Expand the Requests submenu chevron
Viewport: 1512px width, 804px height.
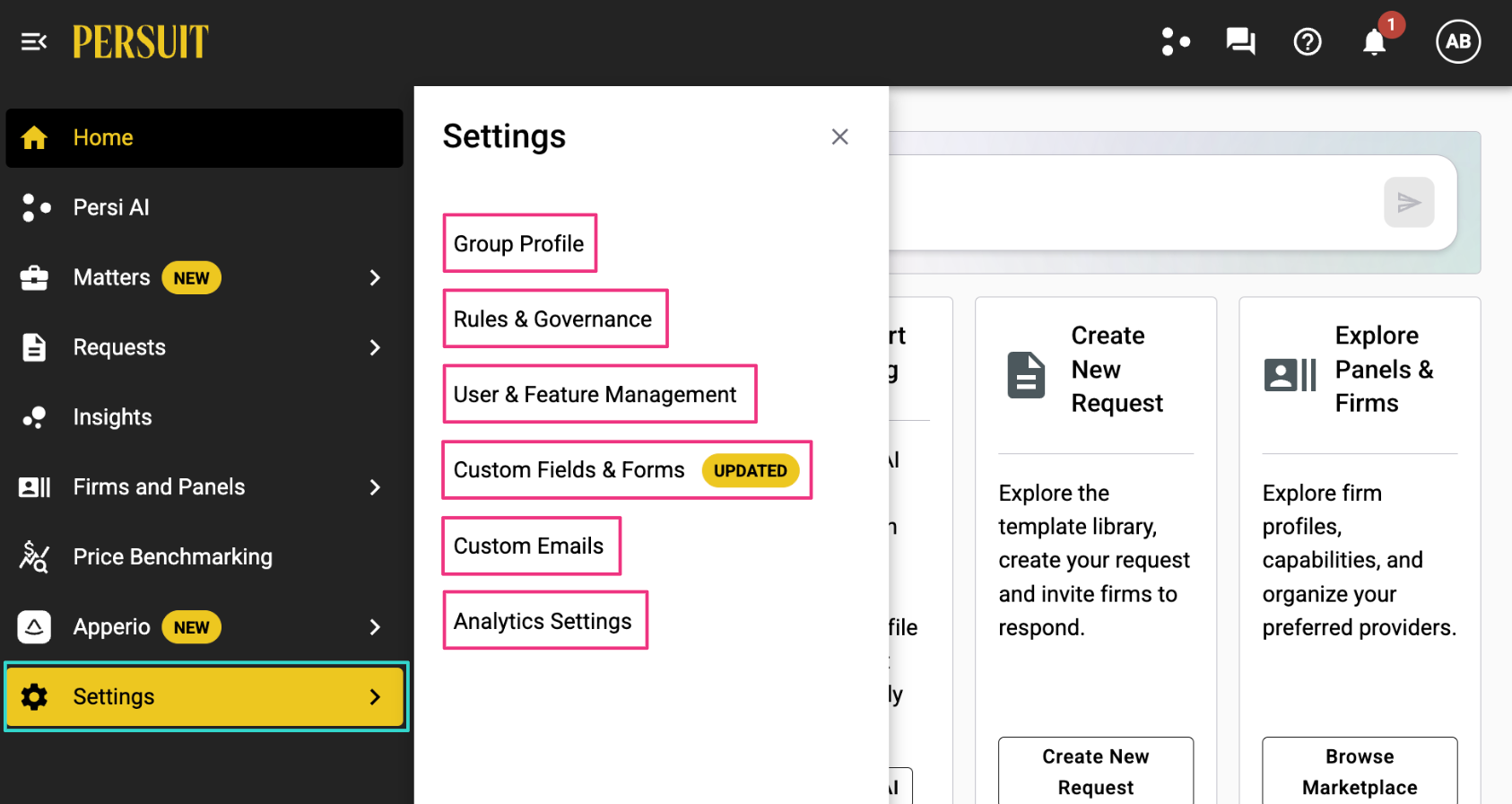coord(375,347)
